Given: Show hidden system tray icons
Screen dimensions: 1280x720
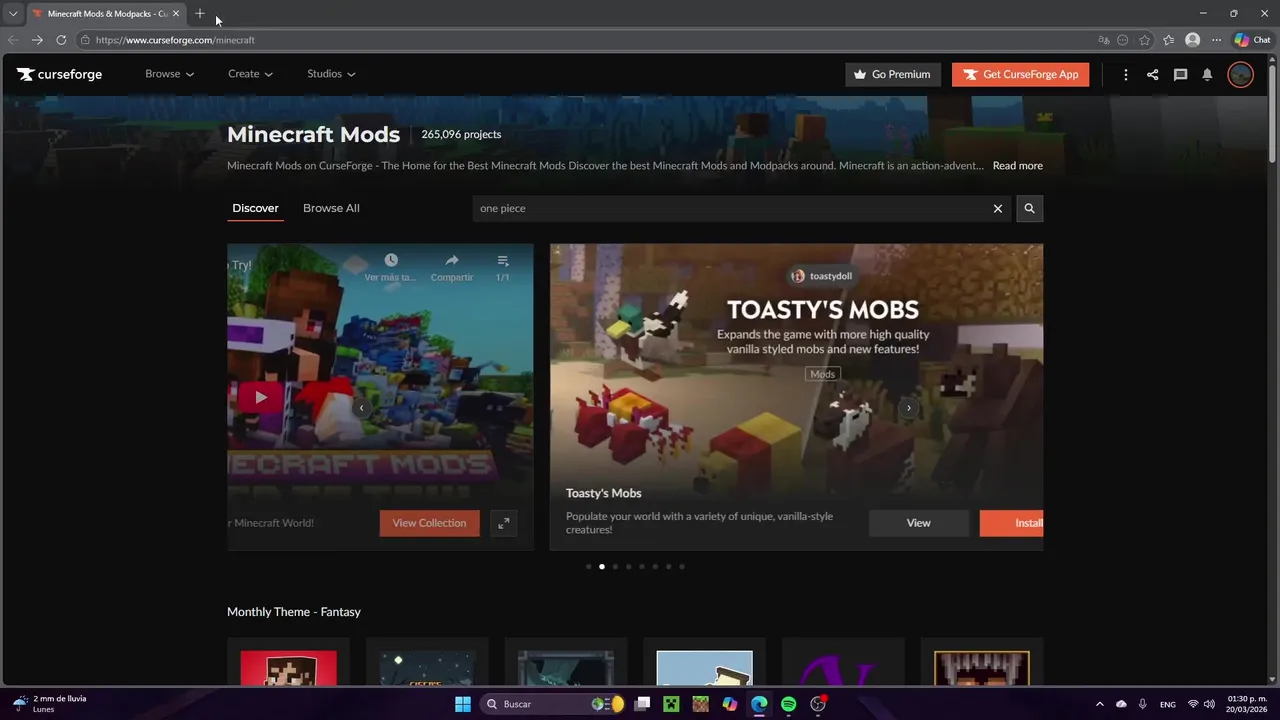Looking at the screenshot, I should (x=1100, y=704).
